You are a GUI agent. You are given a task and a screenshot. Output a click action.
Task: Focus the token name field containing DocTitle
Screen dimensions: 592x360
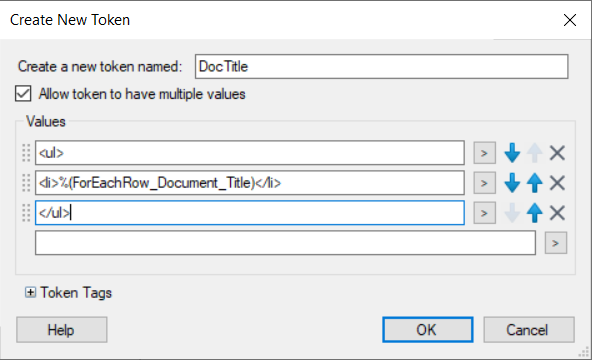[381, 66]
